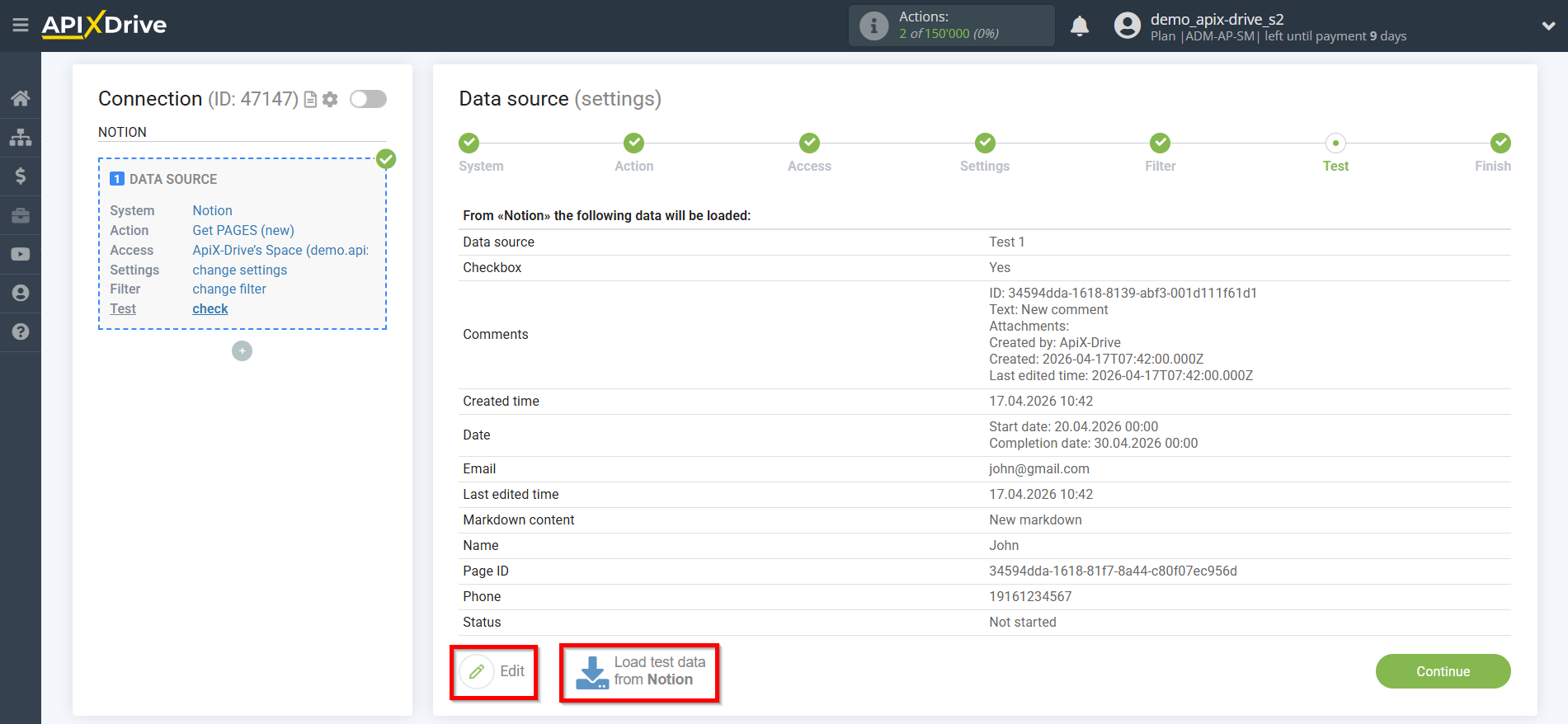Open the briefcase services icon
This screenshot has height=724, width=1568.
(21, 215)
